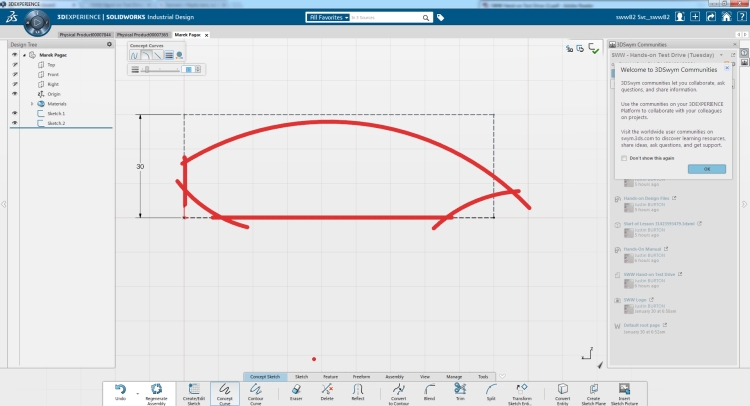Click the Convert to Contour tool

point(398,390)
